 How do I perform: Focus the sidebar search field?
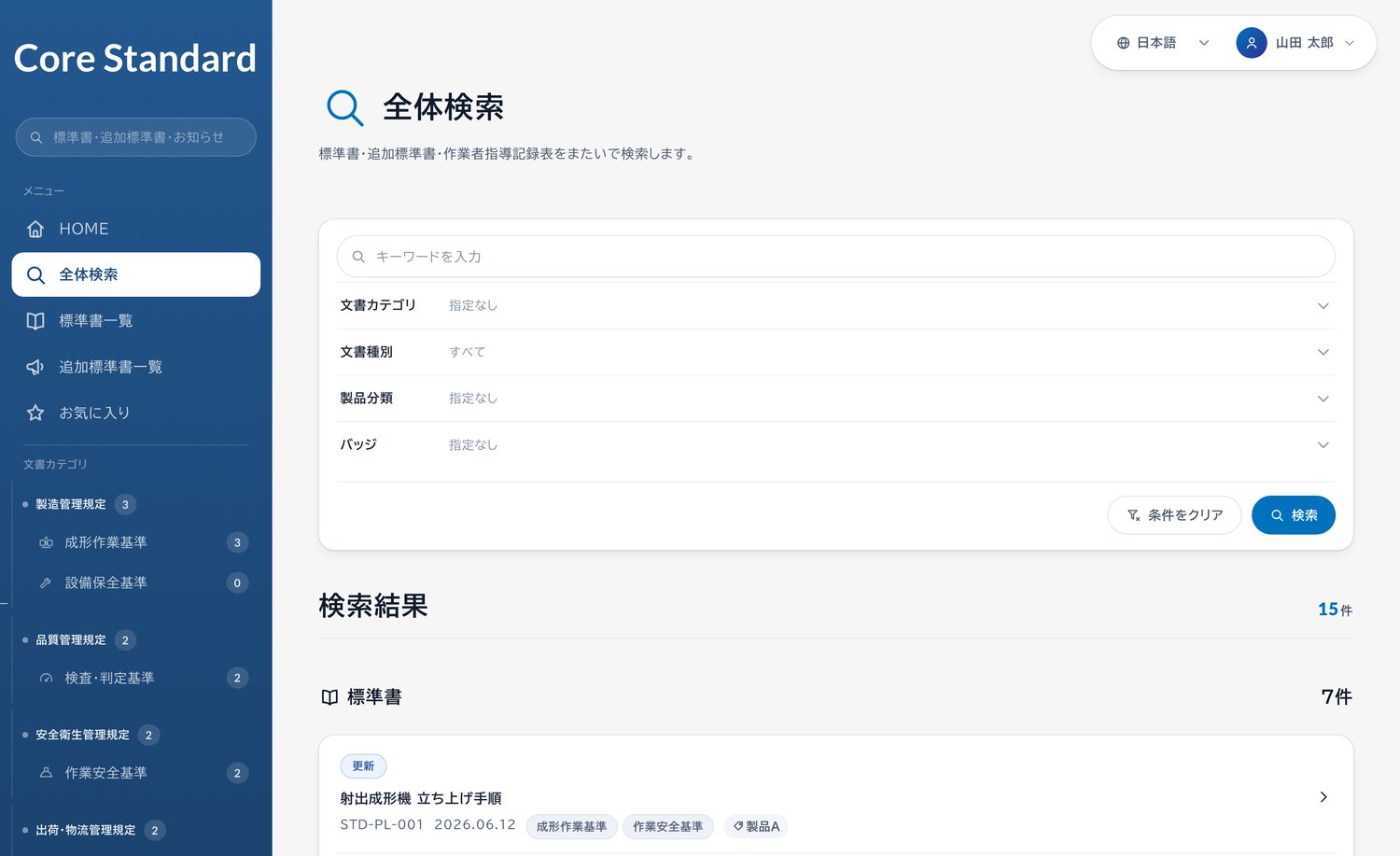tap(135, 137)
